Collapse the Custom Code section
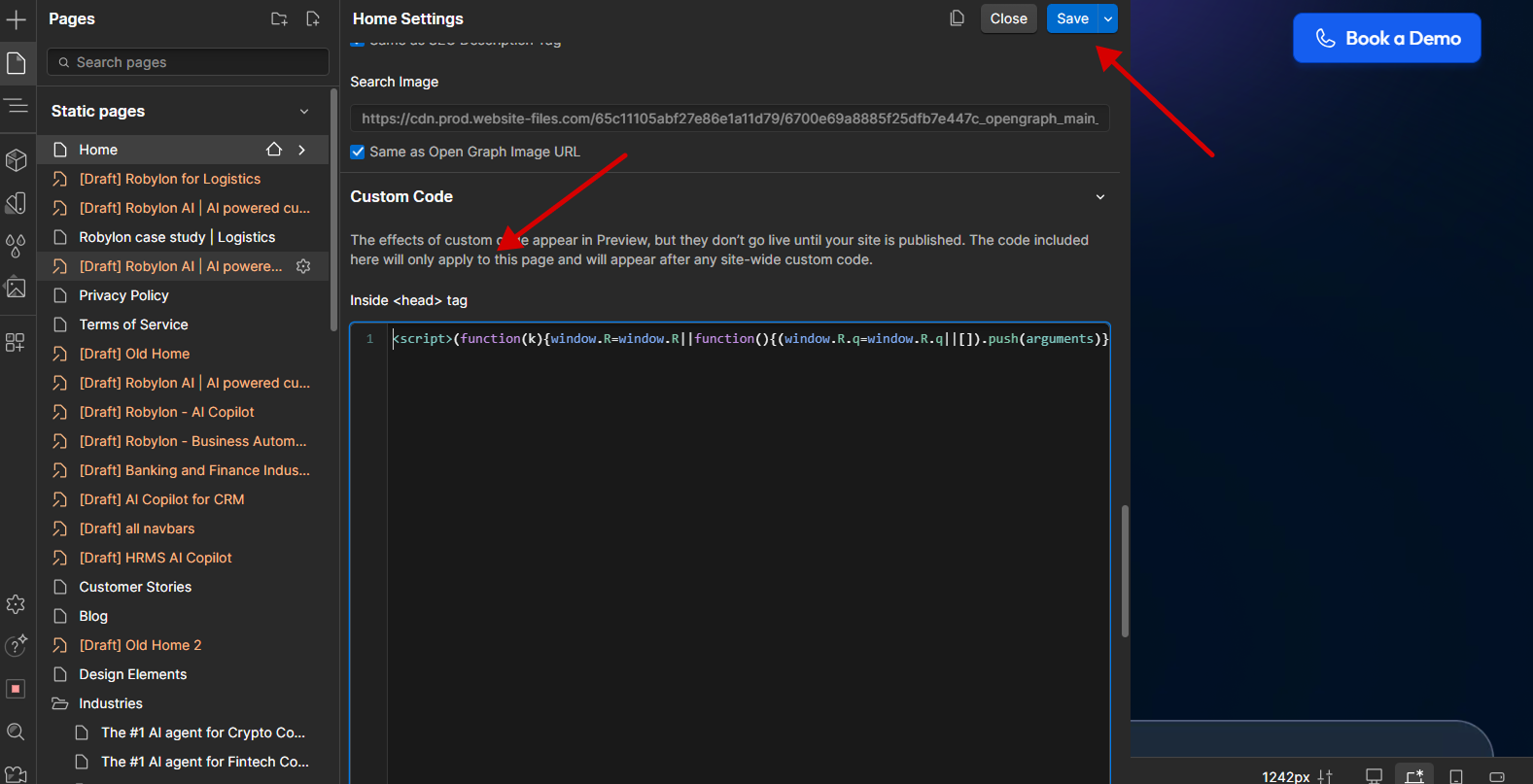 pyautogui.click(x=1100, y=197)
